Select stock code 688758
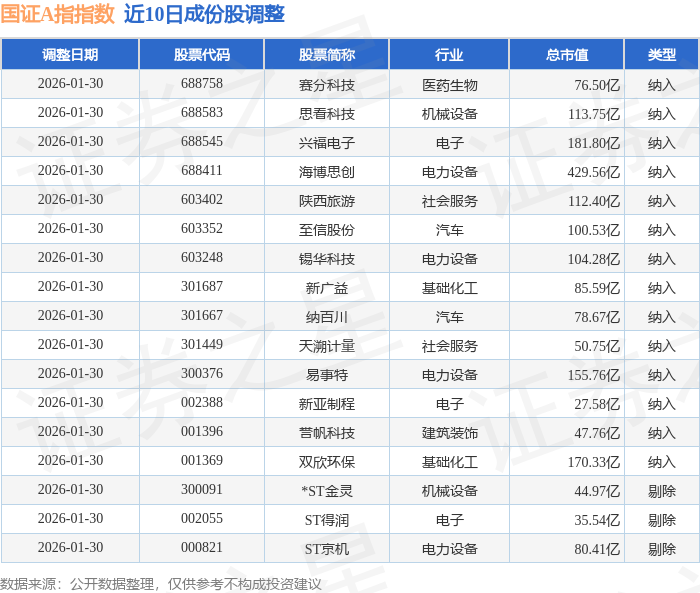The image size is (700, 593). [202, 84]
